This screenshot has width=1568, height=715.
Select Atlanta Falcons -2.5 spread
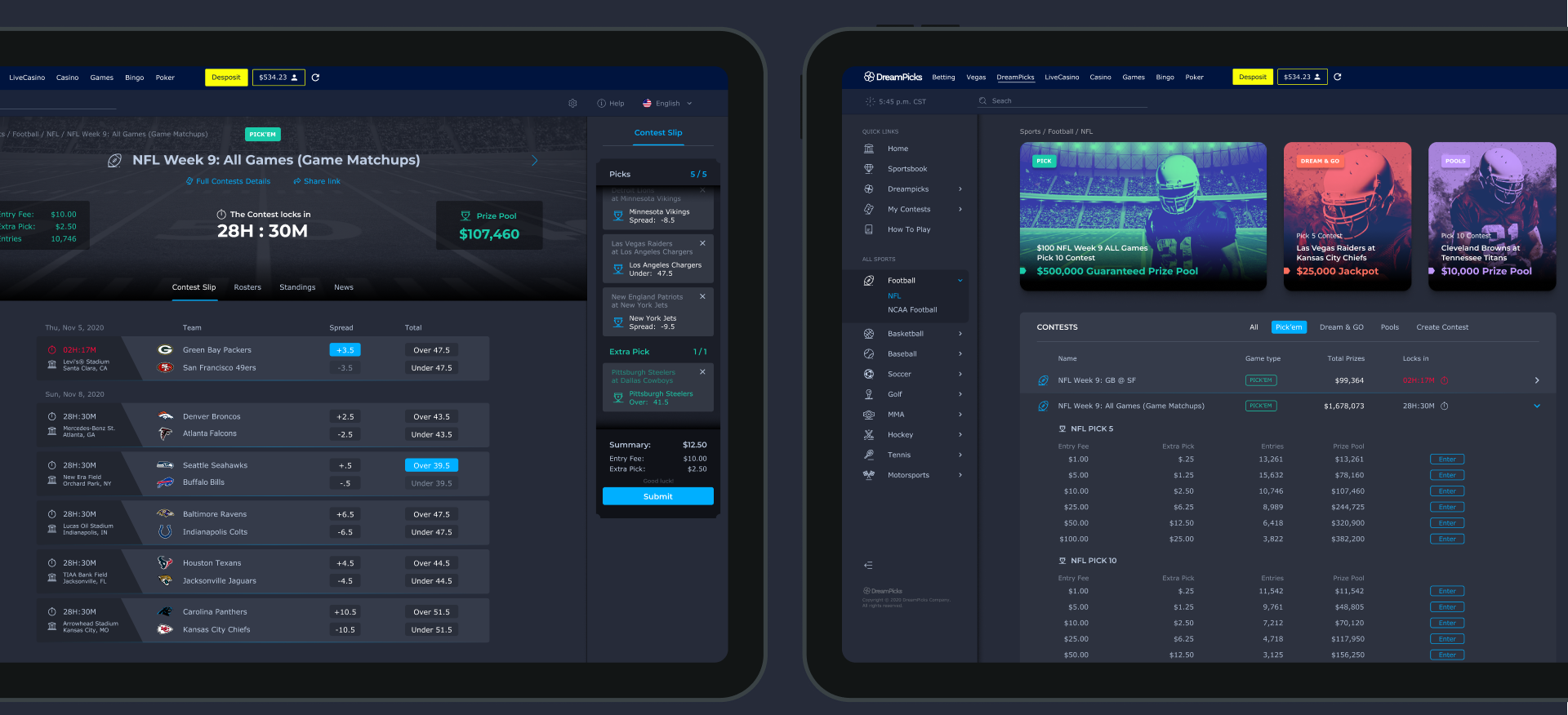345,434
